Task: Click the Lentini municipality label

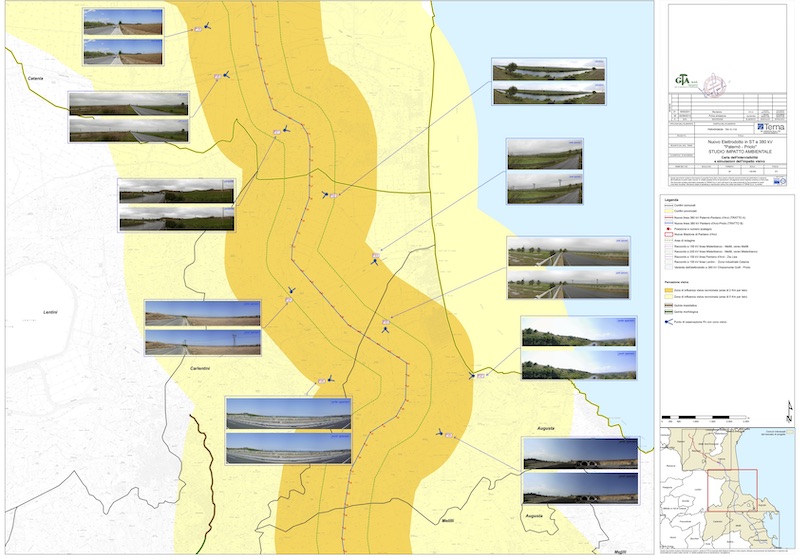Action: coord(51,314)
